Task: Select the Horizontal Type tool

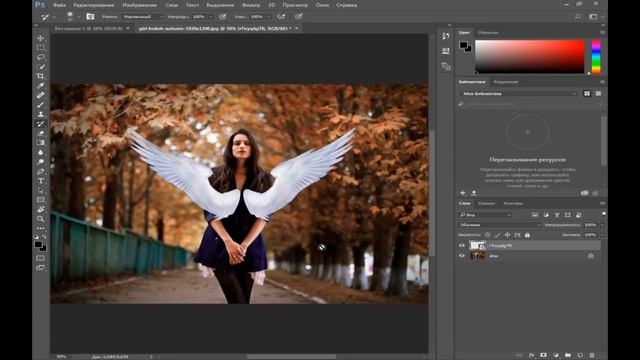Action: pos(40,181)
